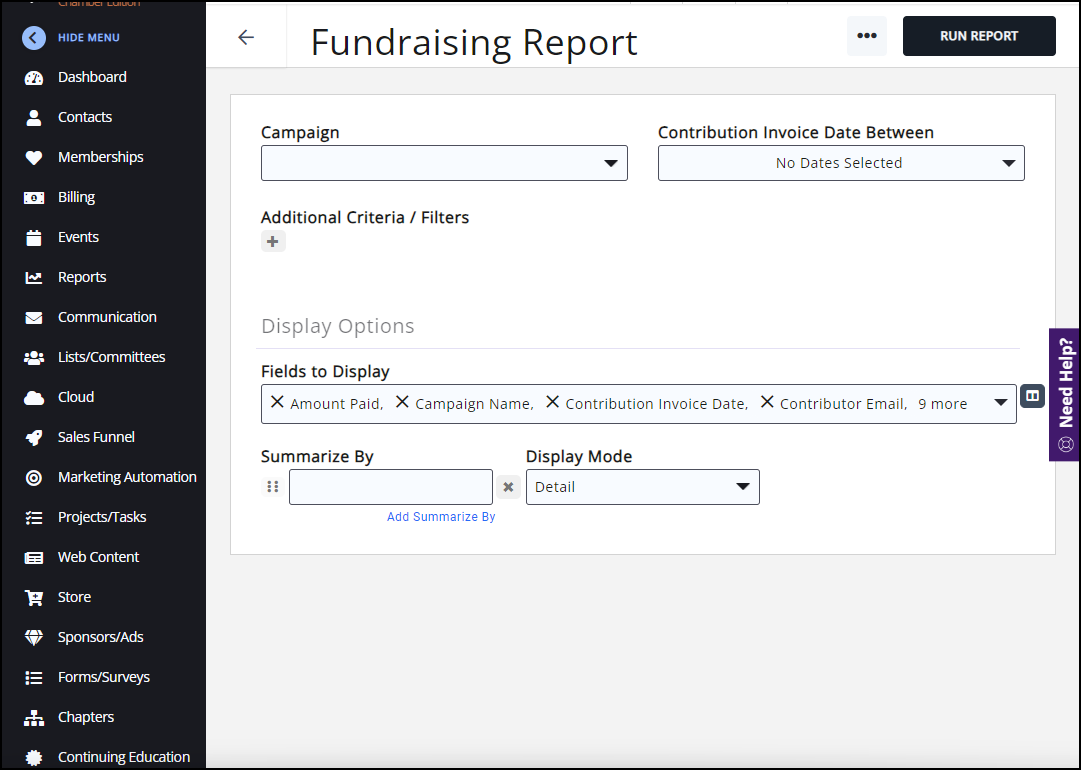Click the Sponsors/Ads diamond icon
Viewport: 1081px width, 770px height.
point(34,637)
